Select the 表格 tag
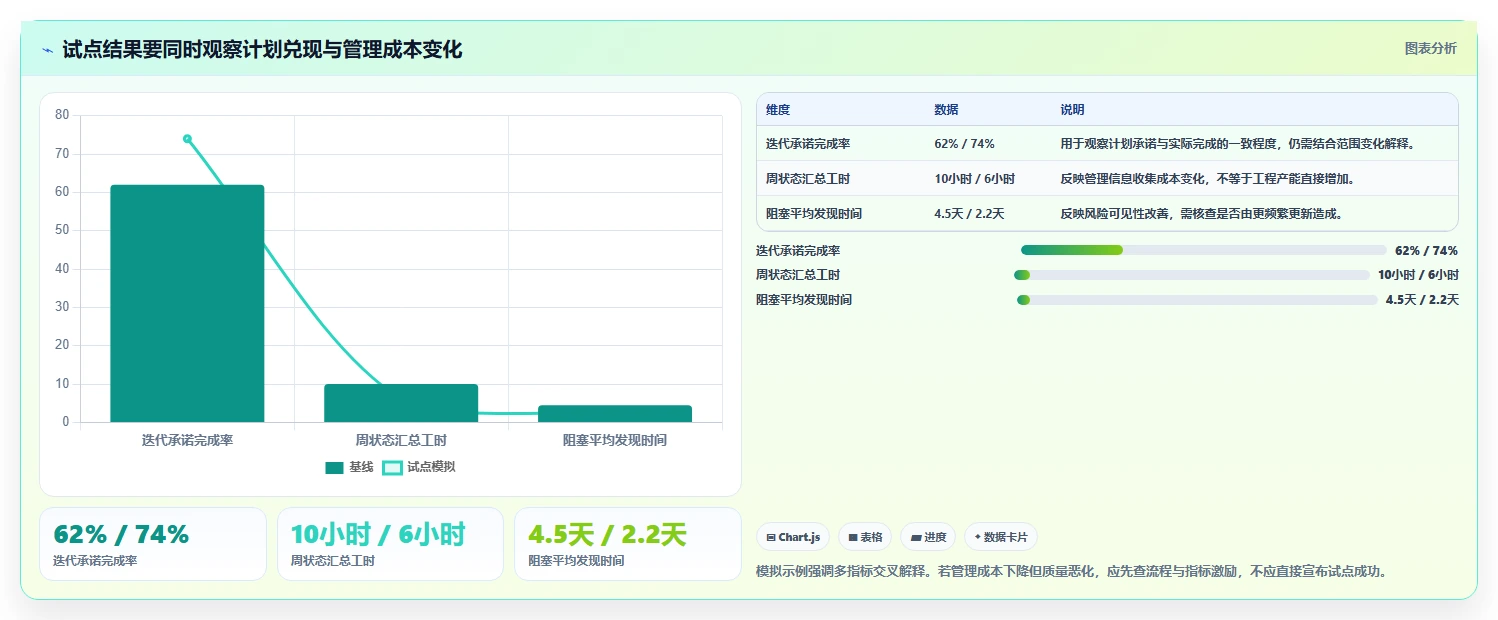Viewport: 1498px width, 620px height. [x=865, y=537]
